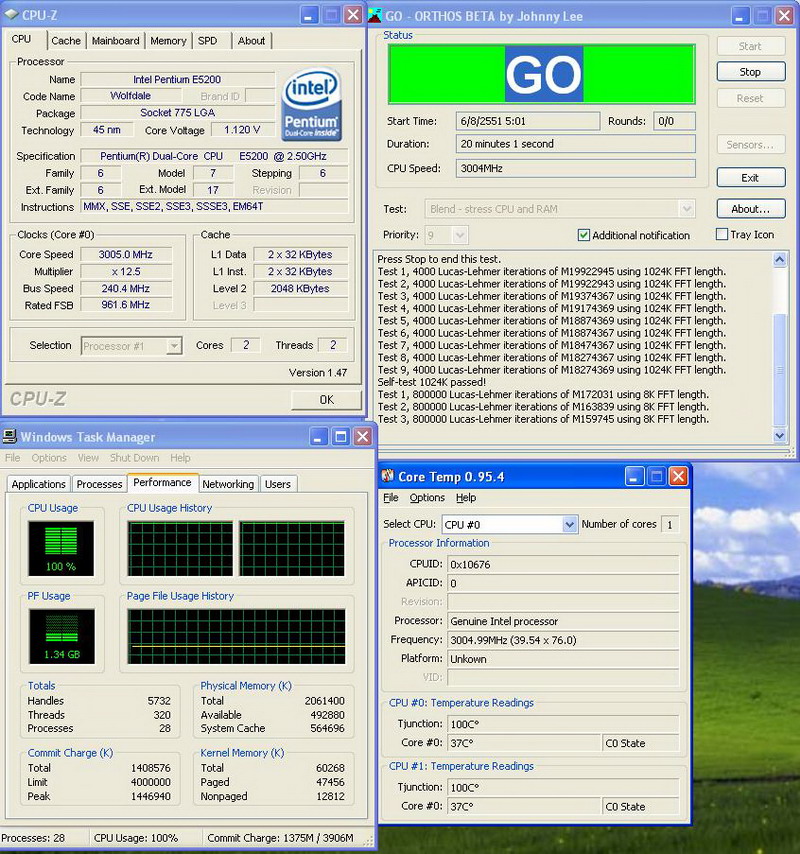Image resolution: width=800 pixels, height=854 pixels.
Task: Click the Intel Pentium logo in CPU-Z
Action: click(312, 105)
